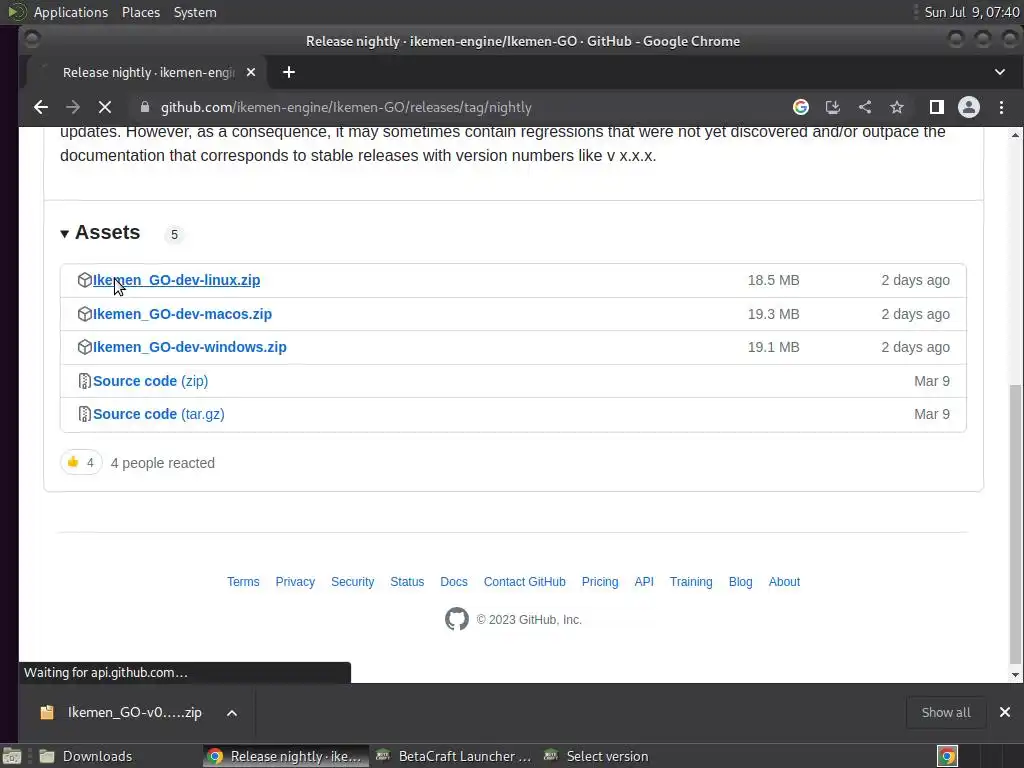Close the downloads bar
This screenshot has width=1024, height=768.
[x=1005, y=712]
